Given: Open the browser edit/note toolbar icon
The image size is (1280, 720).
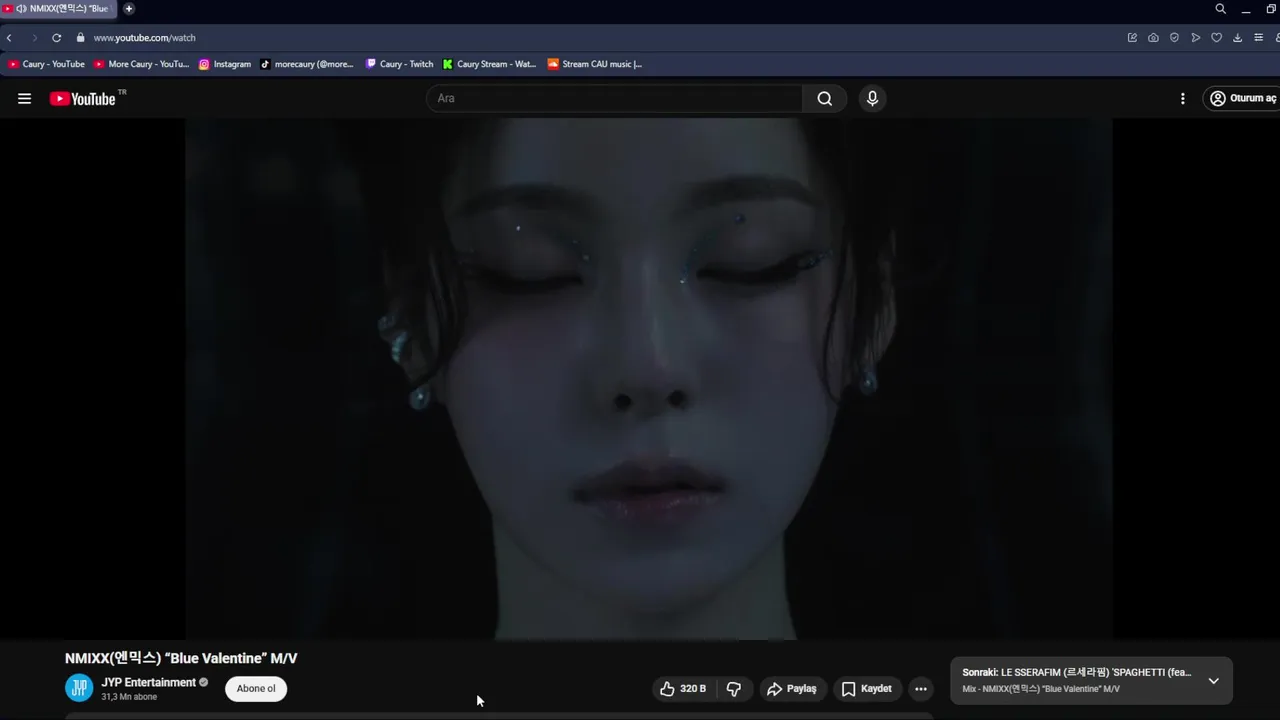Looking at the screenshot, I should [1132, 38].
